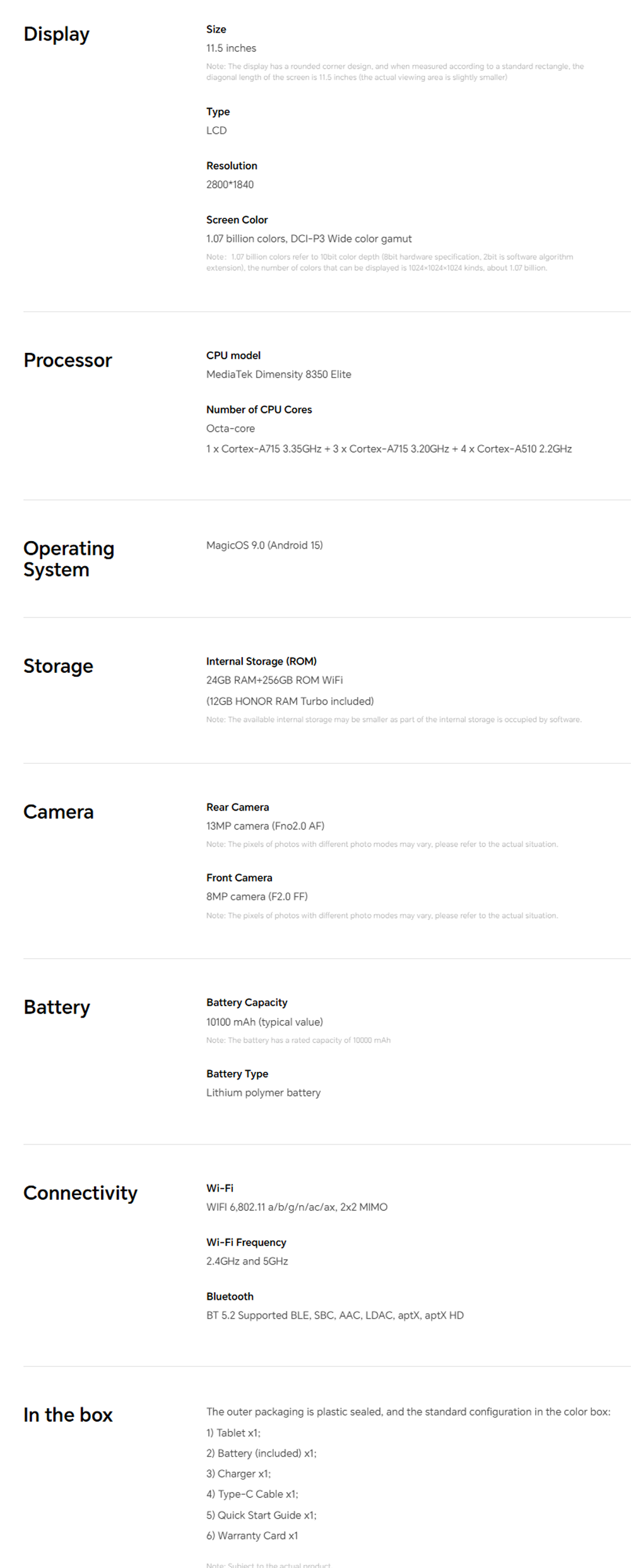Click the Octa-core text
This screenshot has height=1568, width=631.
[x=230, y=429]
